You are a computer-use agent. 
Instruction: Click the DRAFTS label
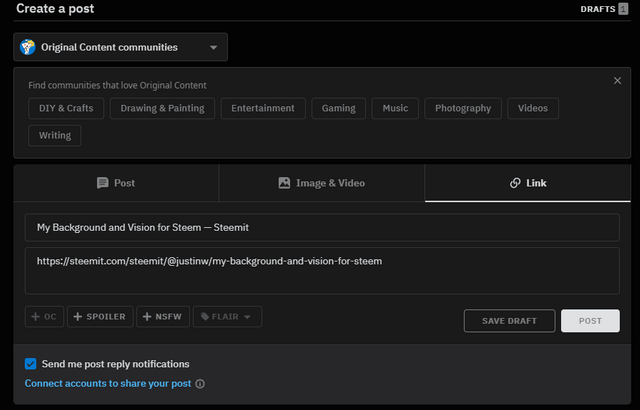[x=598, y=9]
